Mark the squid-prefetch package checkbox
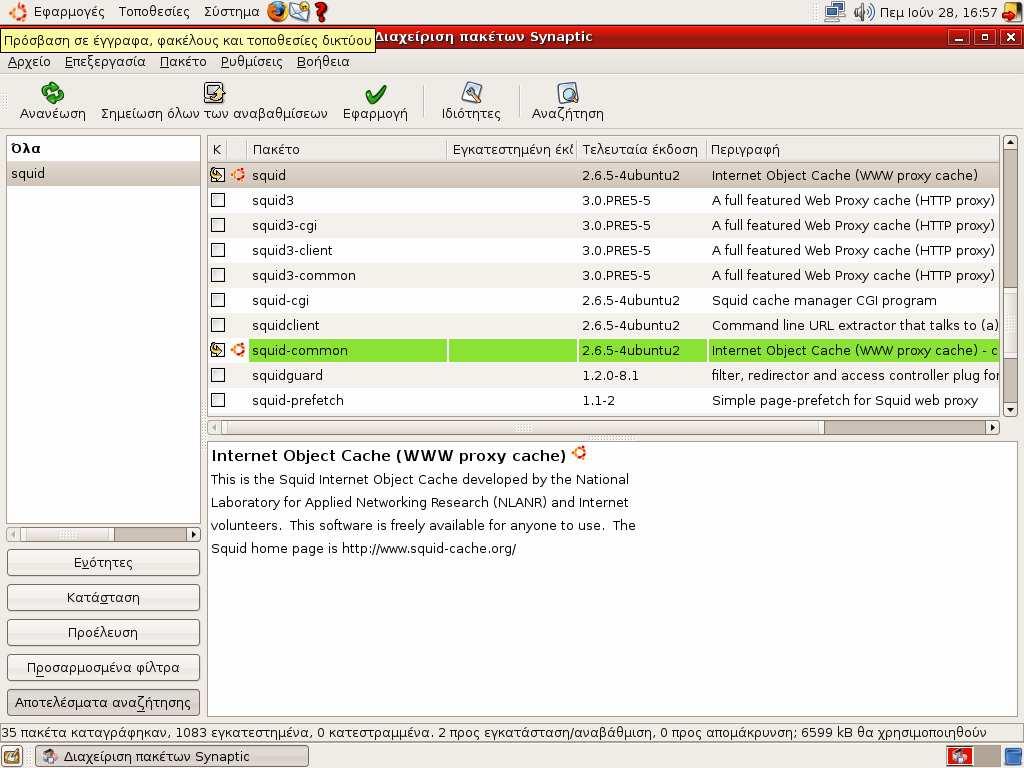 (x=218, y=400)
